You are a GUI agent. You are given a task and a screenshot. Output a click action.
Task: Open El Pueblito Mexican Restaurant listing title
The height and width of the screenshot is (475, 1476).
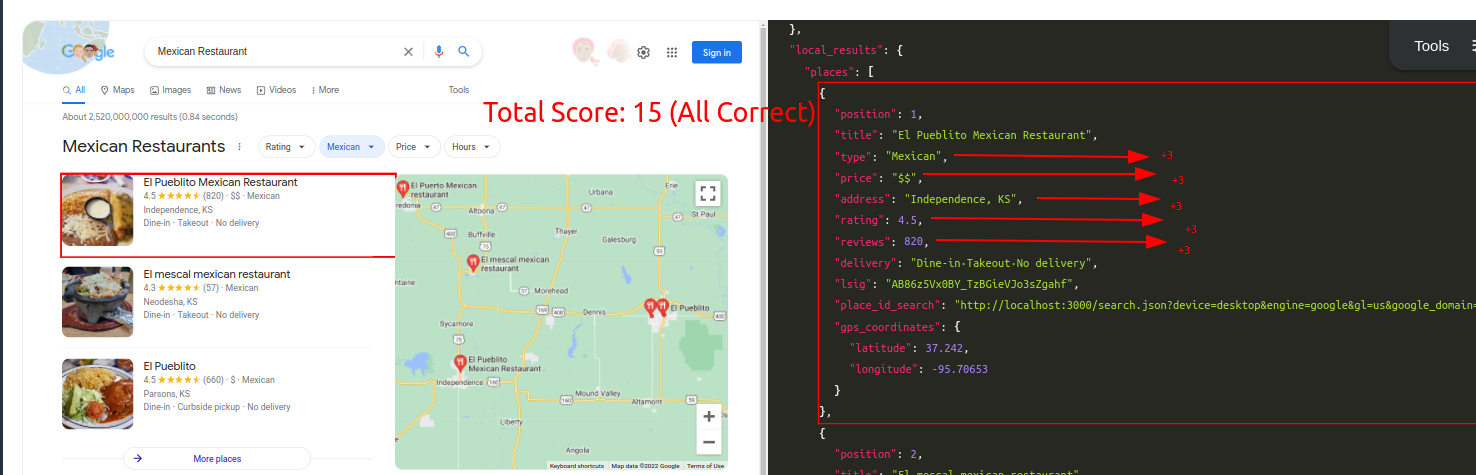tap(221, 182)
